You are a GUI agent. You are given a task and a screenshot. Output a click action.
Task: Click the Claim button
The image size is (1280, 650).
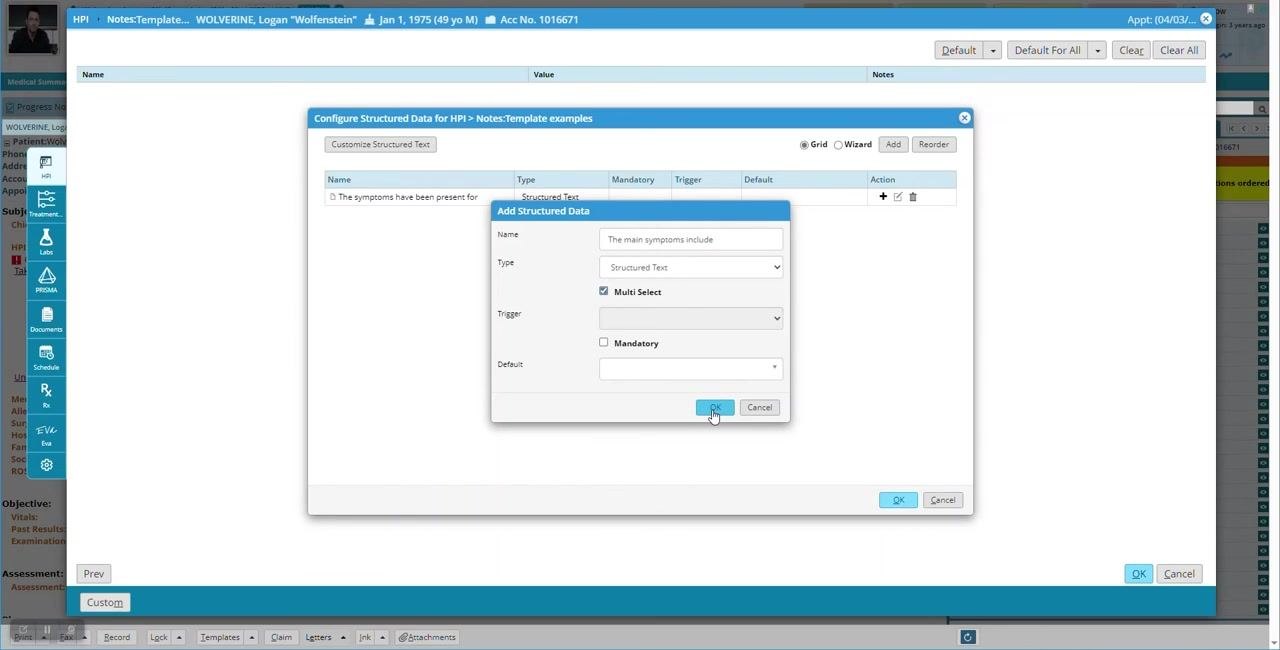[x=281, y=637]
